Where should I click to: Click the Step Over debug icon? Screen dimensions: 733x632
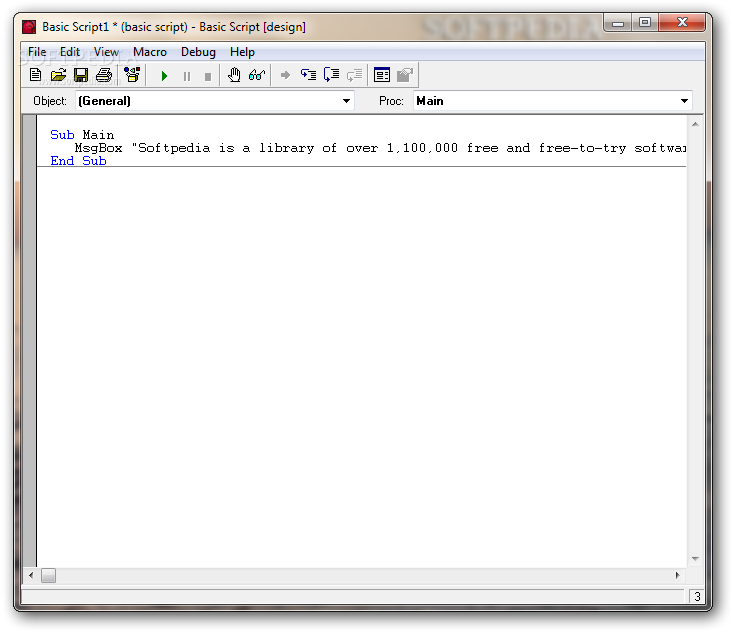coord(331,75)
